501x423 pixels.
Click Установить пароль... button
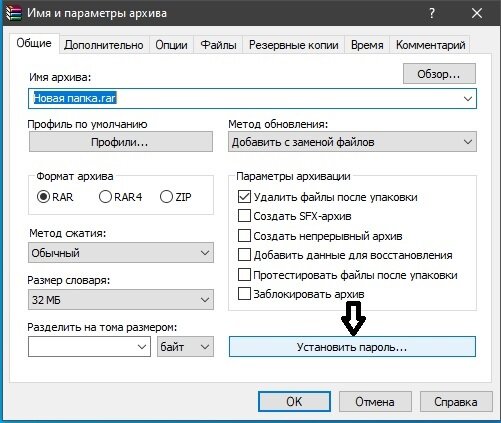click(x=352, y=347)
